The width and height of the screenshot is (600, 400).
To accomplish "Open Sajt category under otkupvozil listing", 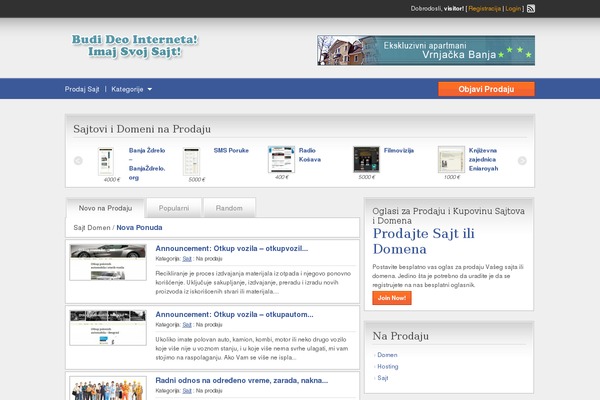I will coord(187,259).
